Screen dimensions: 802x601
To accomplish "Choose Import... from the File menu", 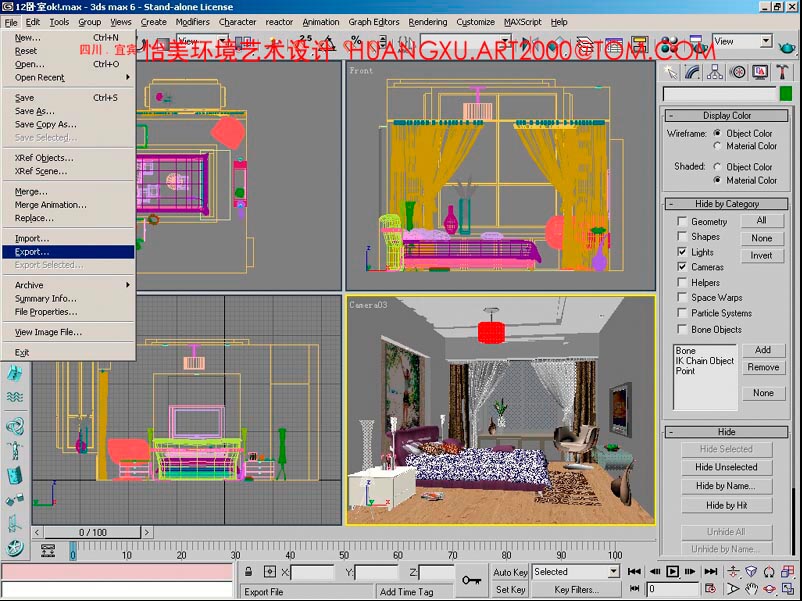I will [69, 238].
